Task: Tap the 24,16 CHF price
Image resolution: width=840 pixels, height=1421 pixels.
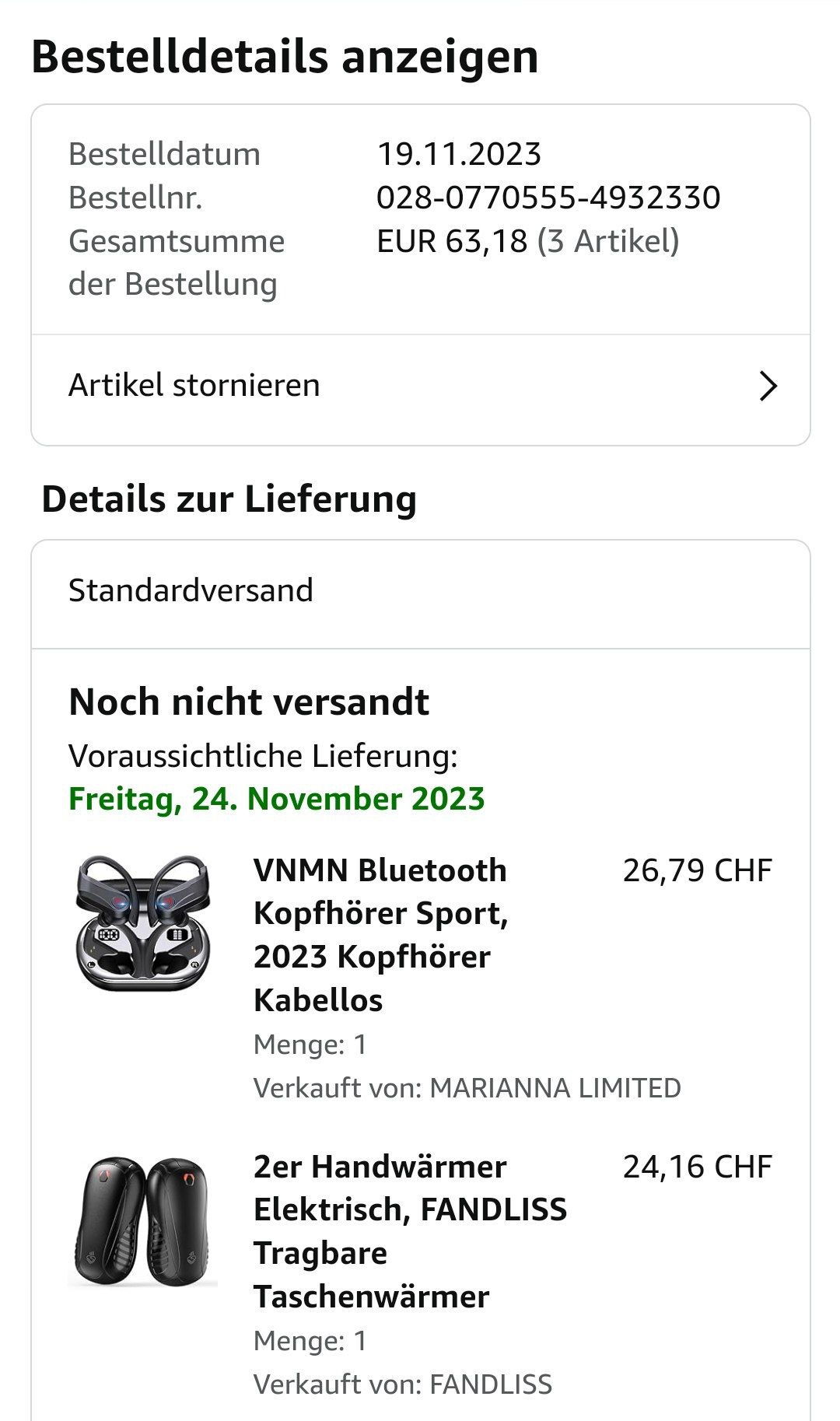Action: pos(697,1167)
